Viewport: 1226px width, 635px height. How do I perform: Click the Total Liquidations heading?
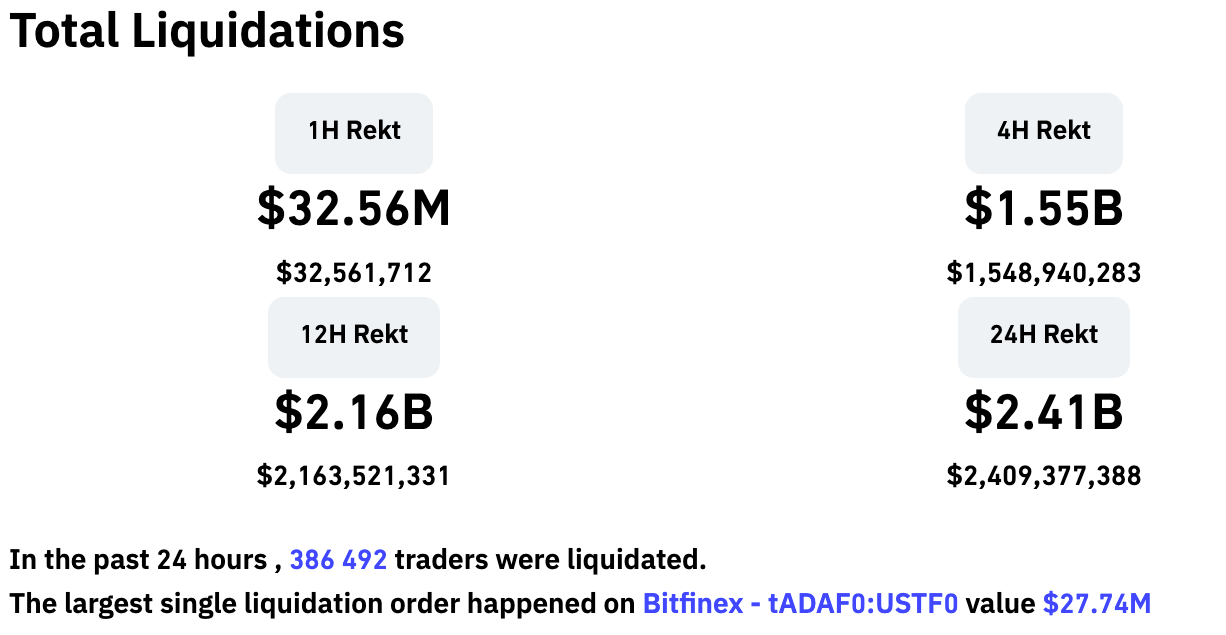[207, 31]
